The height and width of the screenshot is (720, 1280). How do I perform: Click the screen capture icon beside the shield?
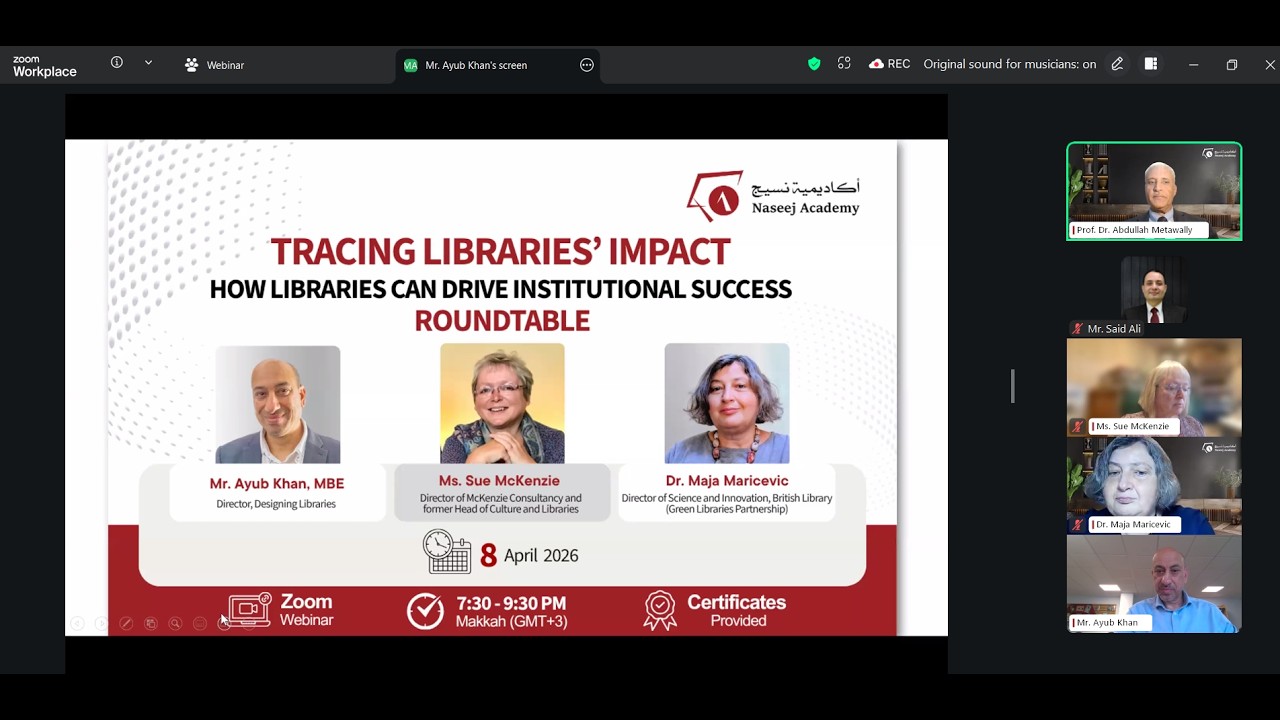[844, 64]
